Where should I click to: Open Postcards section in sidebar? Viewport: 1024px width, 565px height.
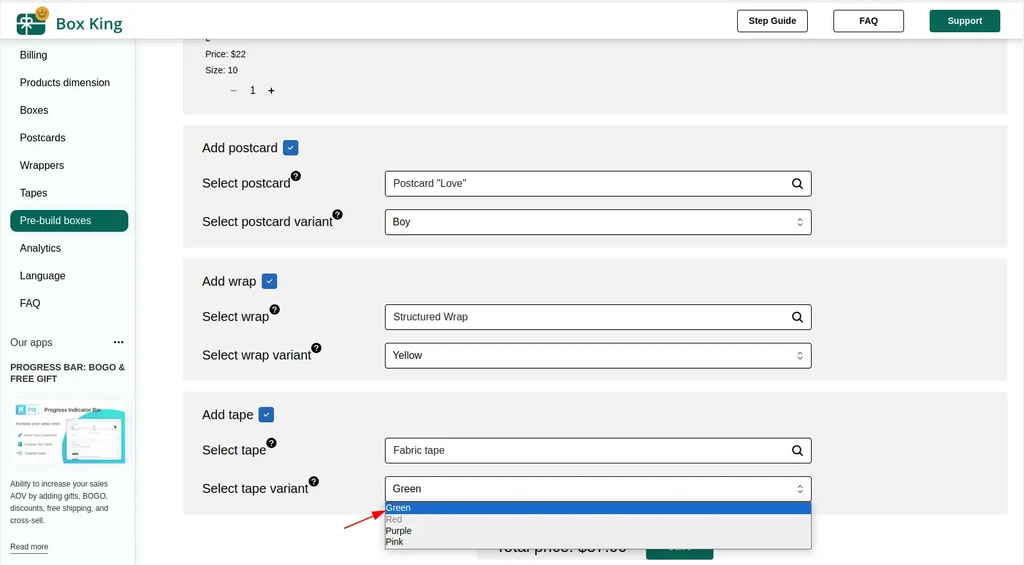point(42,138)
